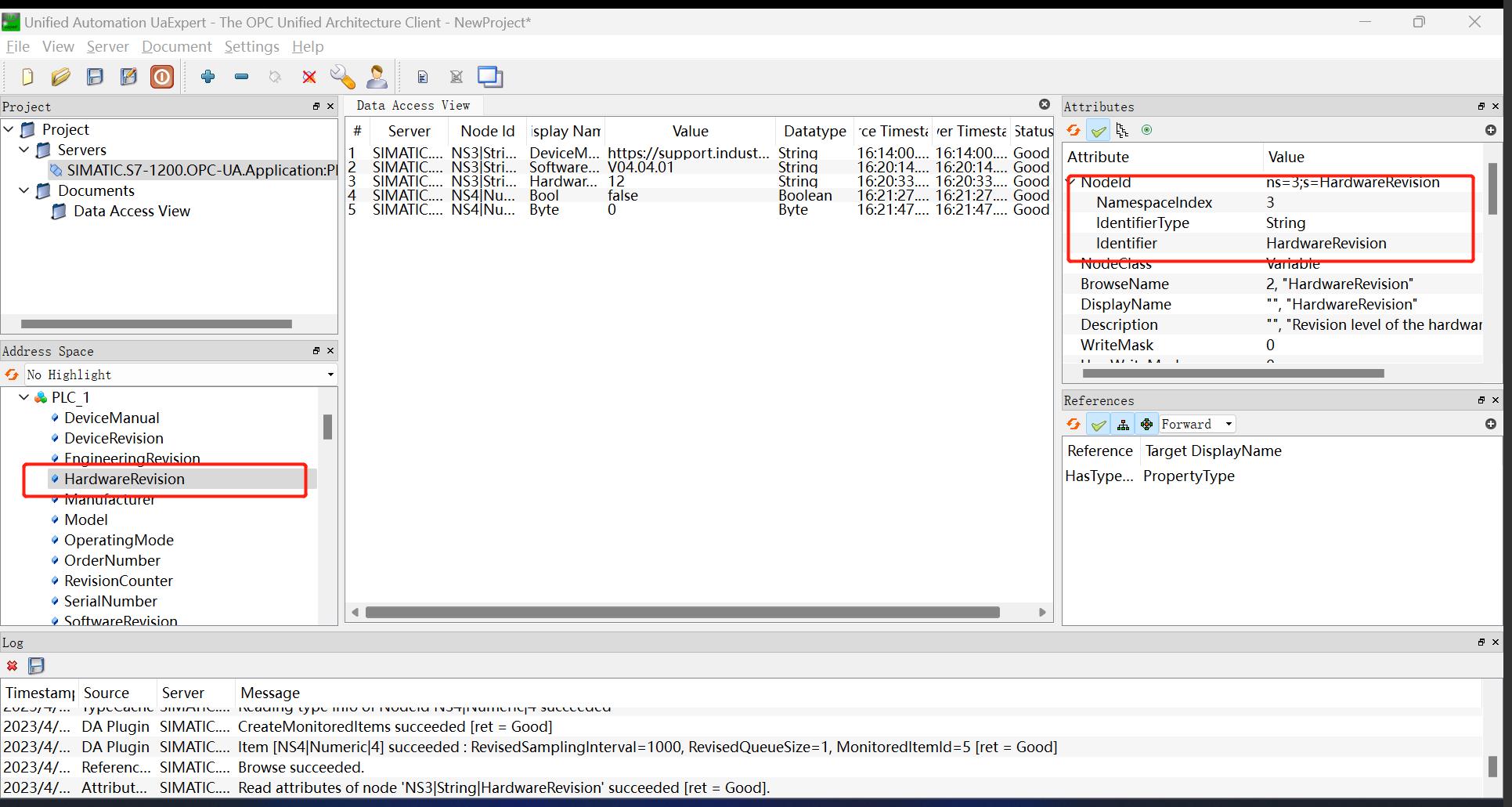
Task: Select the HardwareRevision node in Address Space
Action: pos(125,479)
